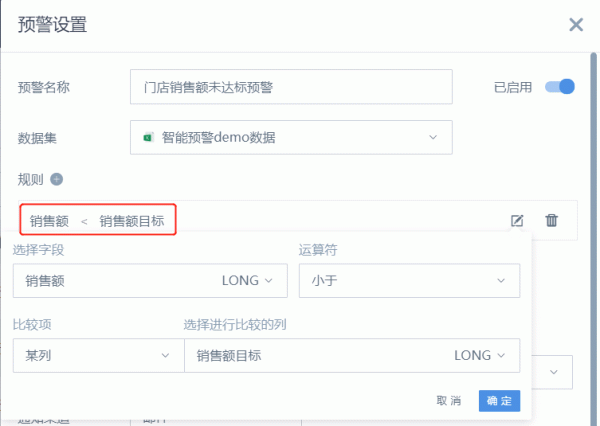The height and width of the screenshot is (426, 600).
Task: Delete the rule using trash icon
Action: click(551, 220)
